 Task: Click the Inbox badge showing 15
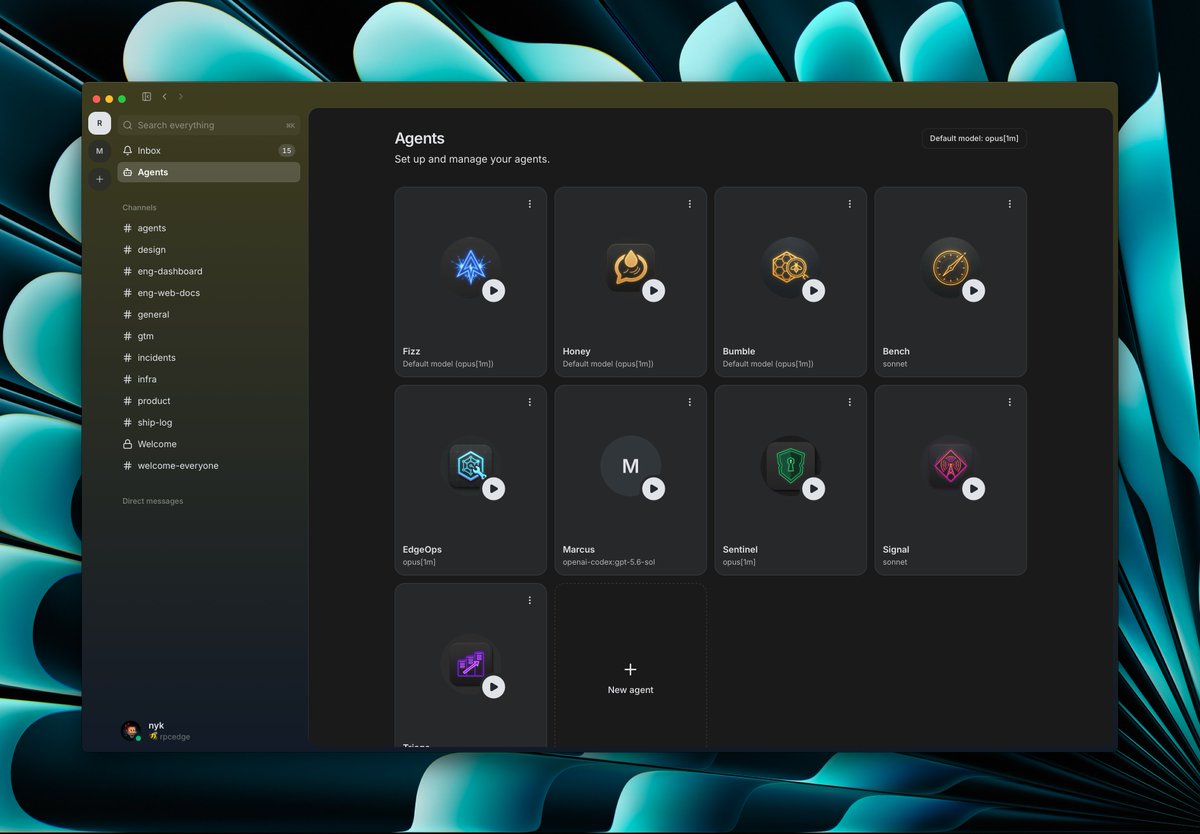pos(287,150)
